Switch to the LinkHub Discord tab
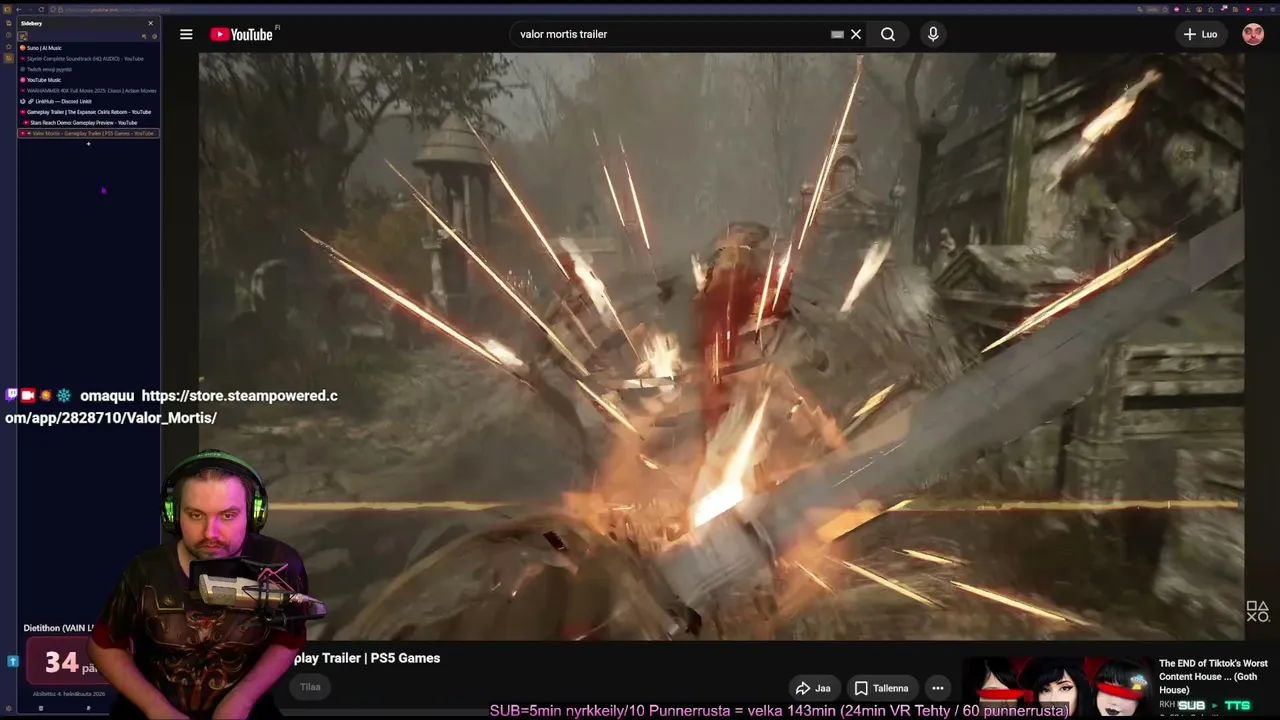1280x720 pixels. coord(88,101)
